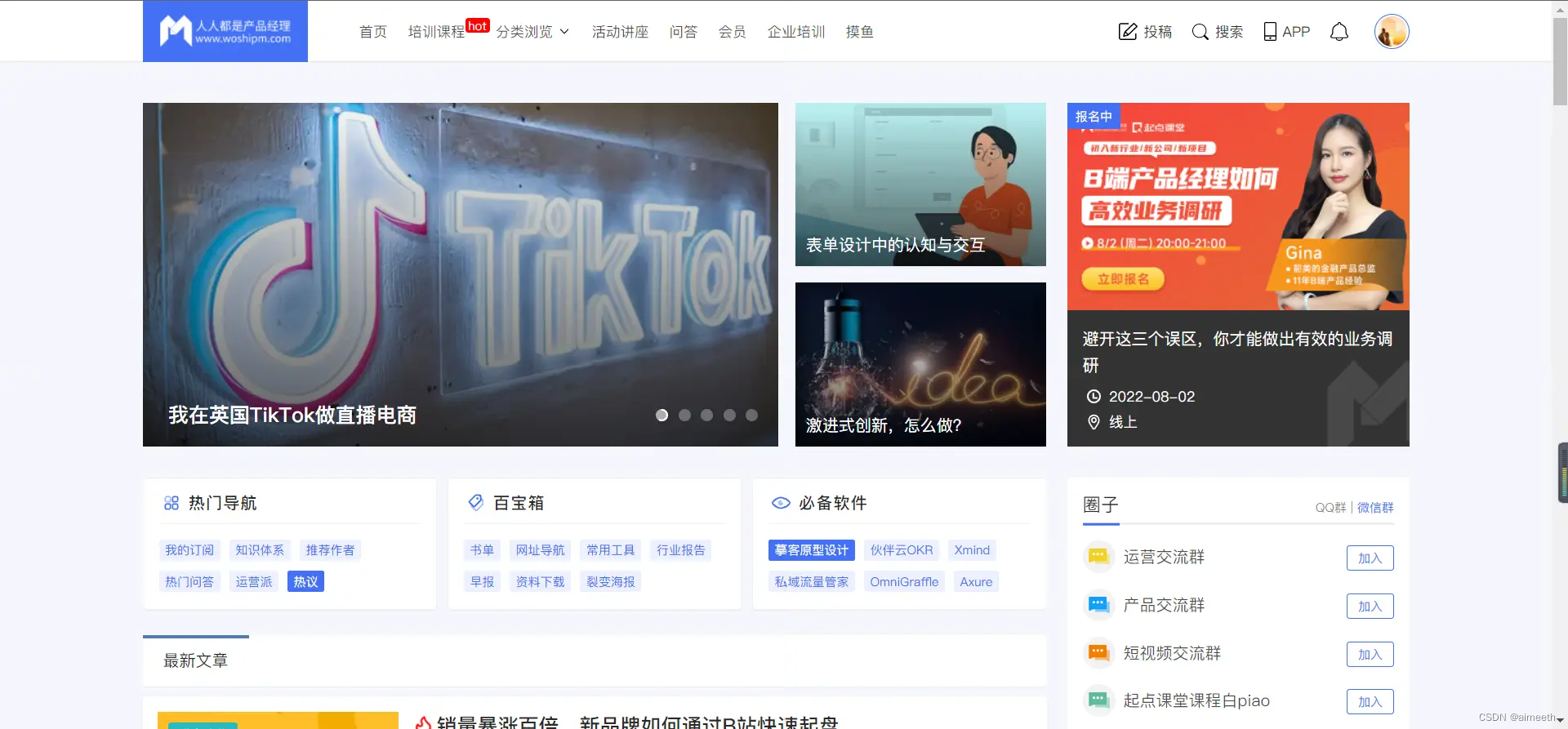Viewport: 1568px width, 729px height.
Task: Click 立即报名 button on event banner
Action: tap(1123, 279)
